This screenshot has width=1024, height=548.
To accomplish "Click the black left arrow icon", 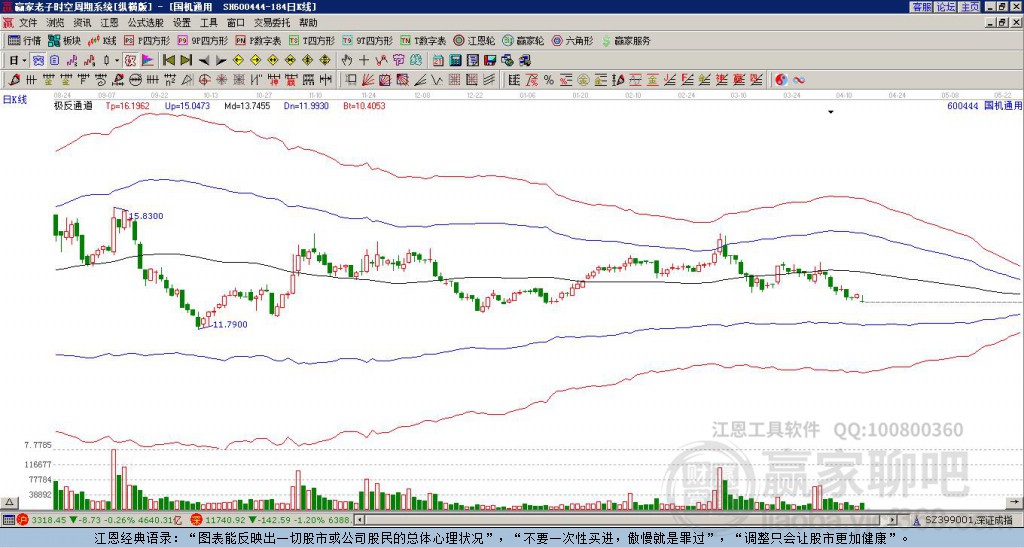I will (204, 60).
